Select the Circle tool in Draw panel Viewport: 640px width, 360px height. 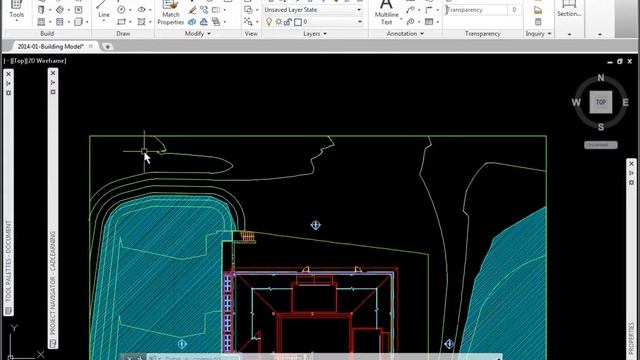pyautogui.click(x=121, y=9)
